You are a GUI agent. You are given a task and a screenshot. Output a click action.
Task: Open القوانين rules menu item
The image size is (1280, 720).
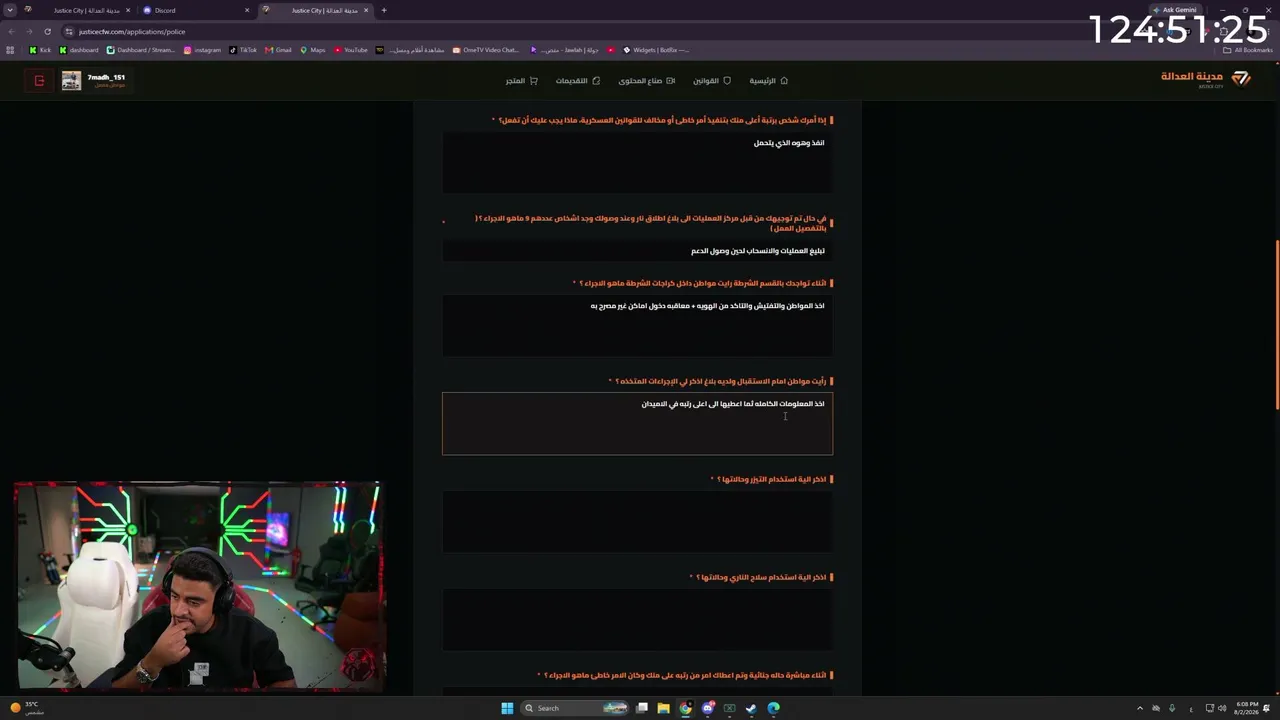(x=712, y=81)
